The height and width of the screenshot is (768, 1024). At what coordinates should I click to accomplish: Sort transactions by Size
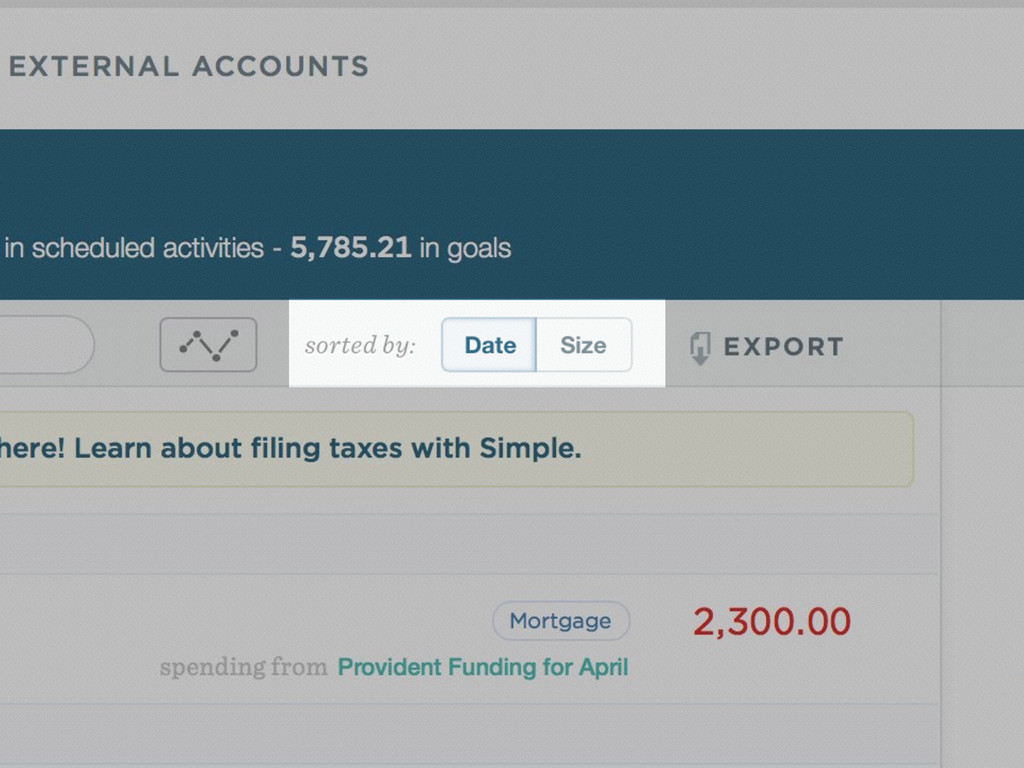584,345
